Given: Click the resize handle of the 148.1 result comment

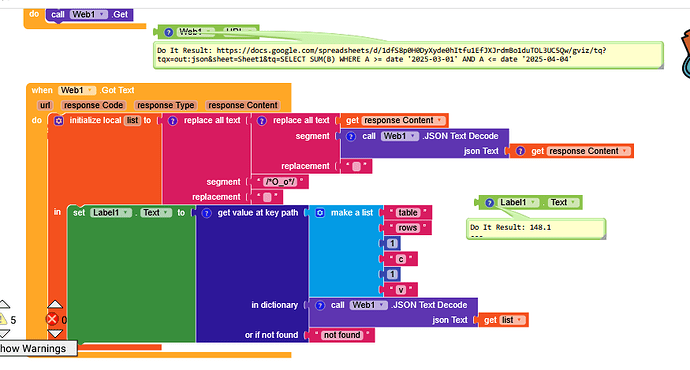Looking at the screenshot, I should tap(603, 237).
